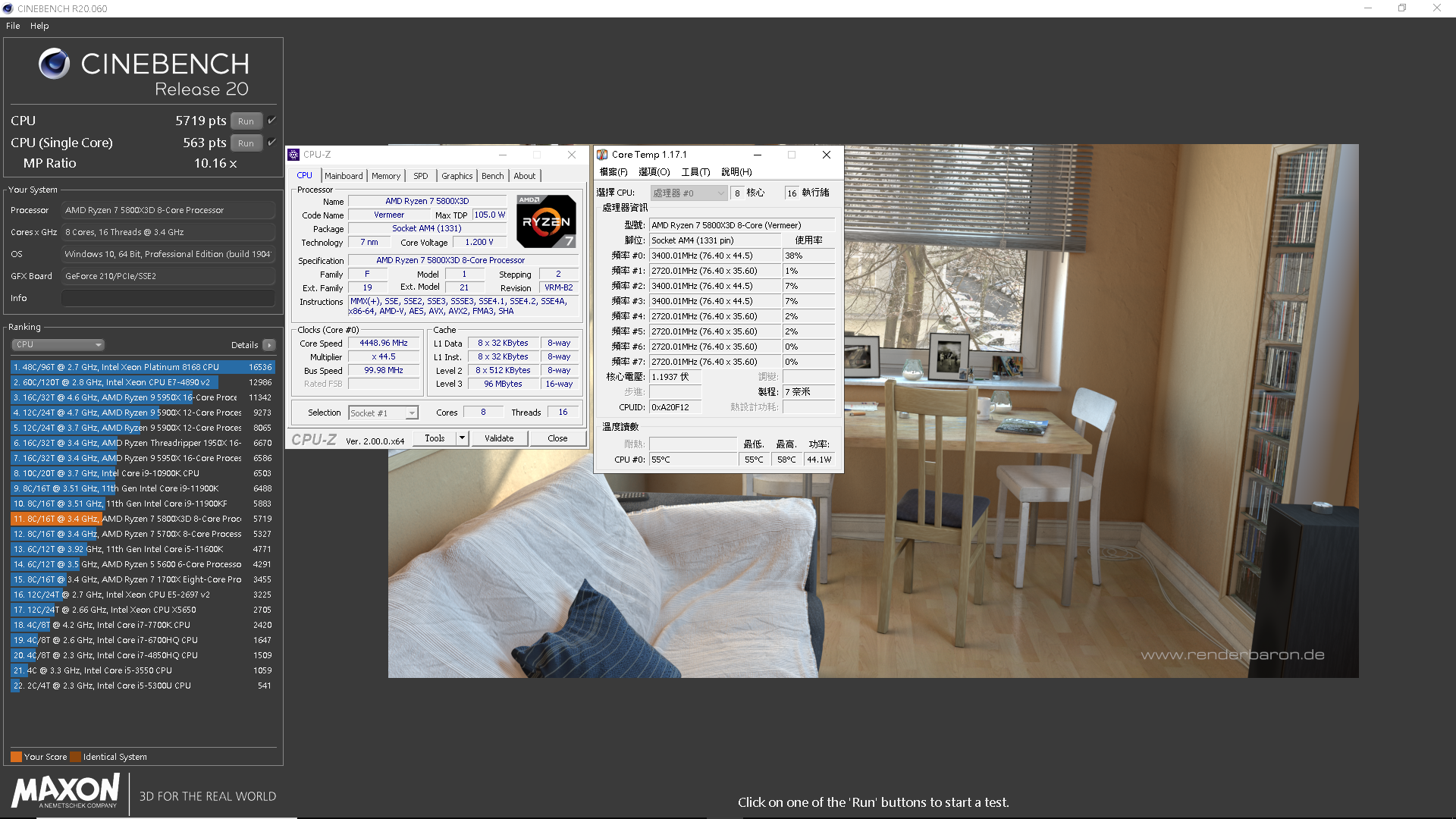This screenshot has height=819, width=1456.
Task: Minimize the Core Temp window
Action: pyautogui.click(x=757, y=155)
